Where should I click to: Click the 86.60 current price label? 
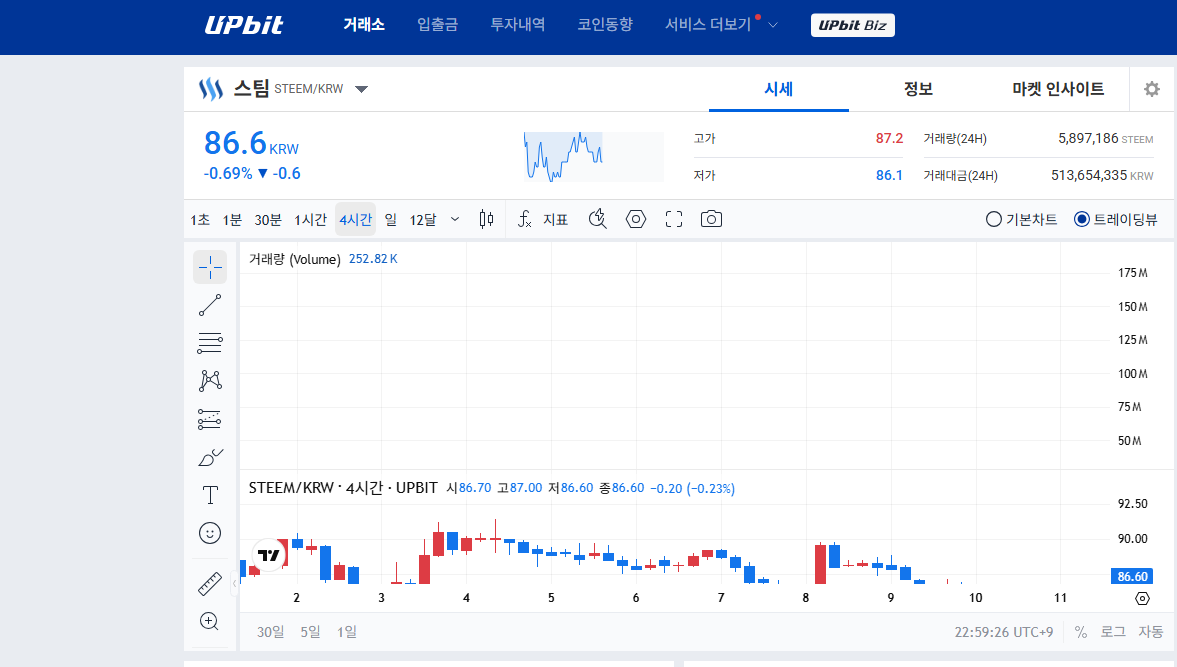(x=1132, y=576)
